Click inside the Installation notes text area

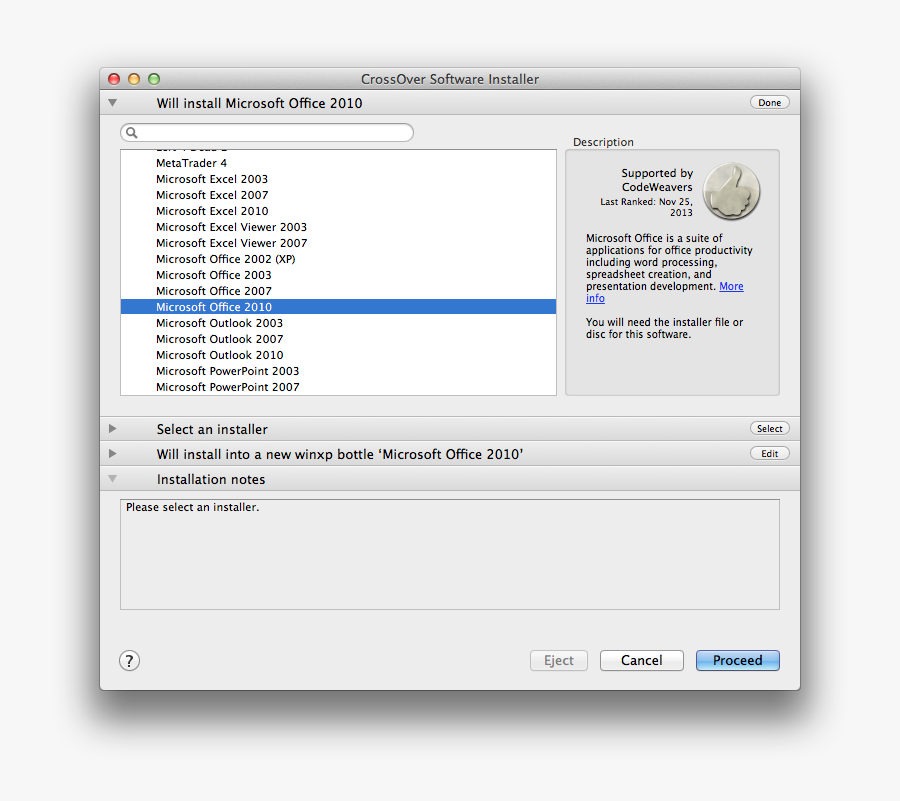tap(450, 554)
